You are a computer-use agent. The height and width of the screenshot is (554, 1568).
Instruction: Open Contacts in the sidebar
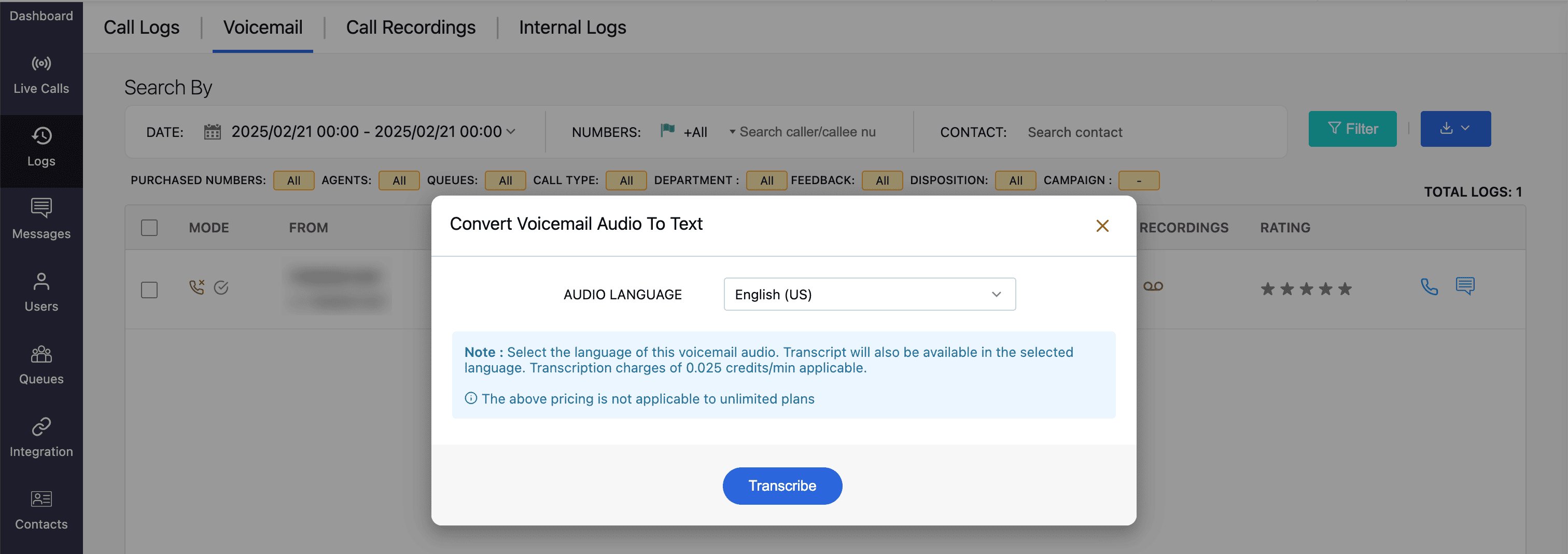pos(41,510)
